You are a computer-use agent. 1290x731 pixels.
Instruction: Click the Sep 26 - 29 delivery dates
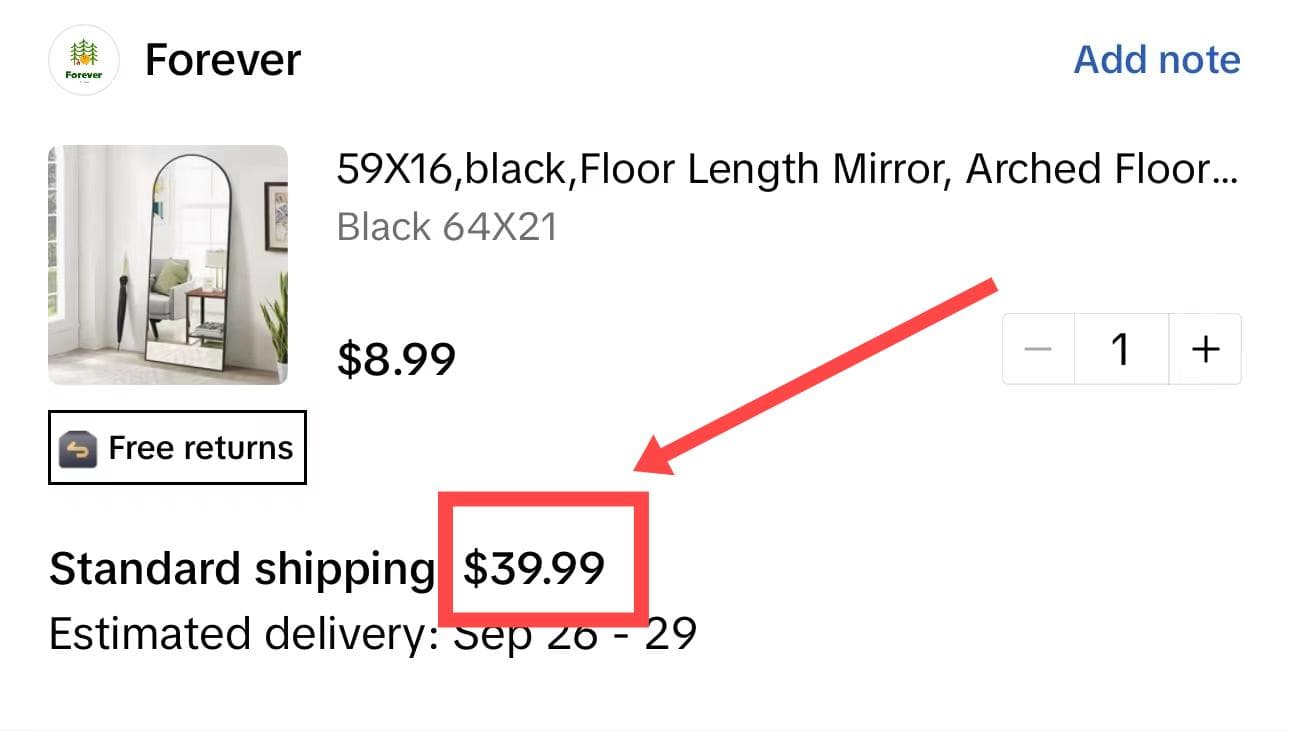576,634
